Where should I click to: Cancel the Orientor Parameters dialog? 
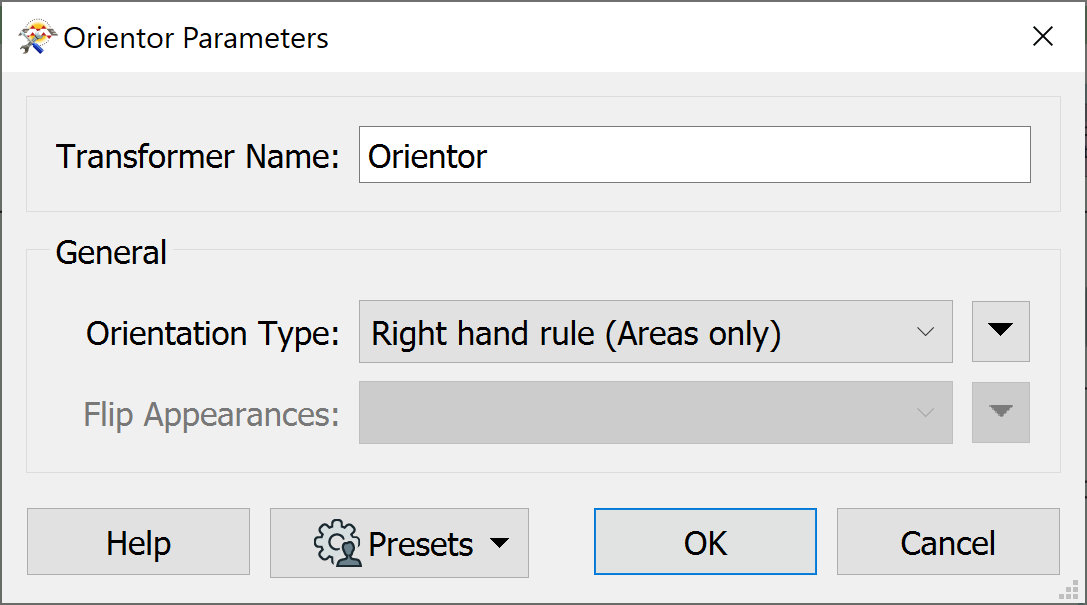tap(948, 542)
